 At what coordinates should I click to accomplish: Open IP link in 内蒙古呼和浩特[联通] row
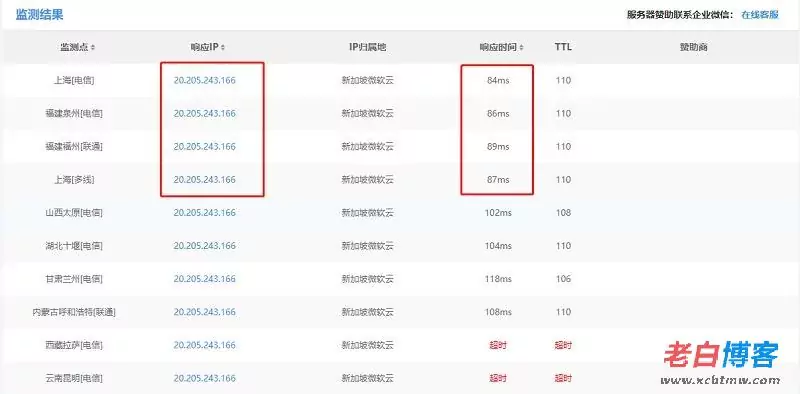point(205,312)
